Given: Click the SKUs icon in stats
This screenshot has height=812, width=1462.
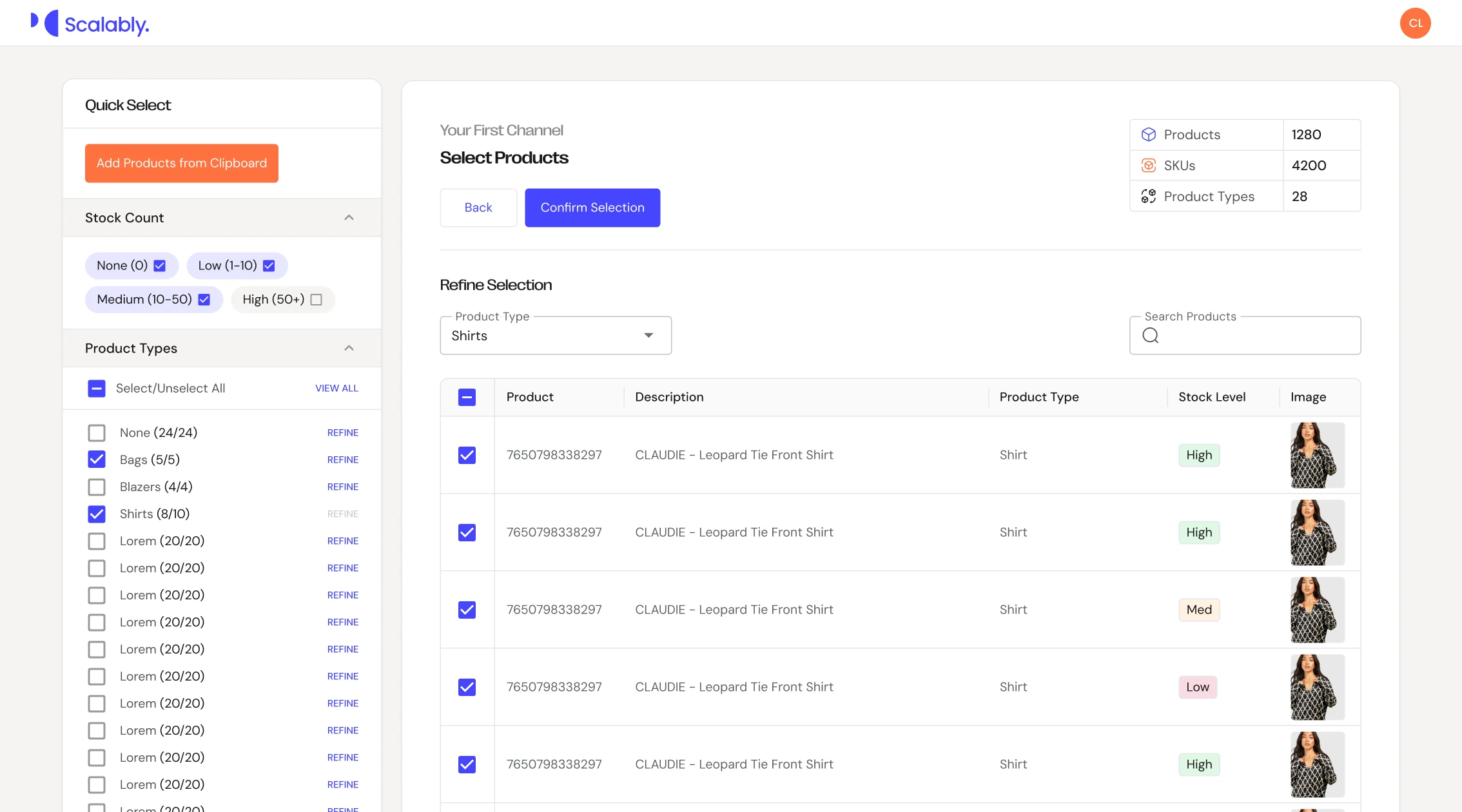Looking at the screenshot, I should point(1148,165).
